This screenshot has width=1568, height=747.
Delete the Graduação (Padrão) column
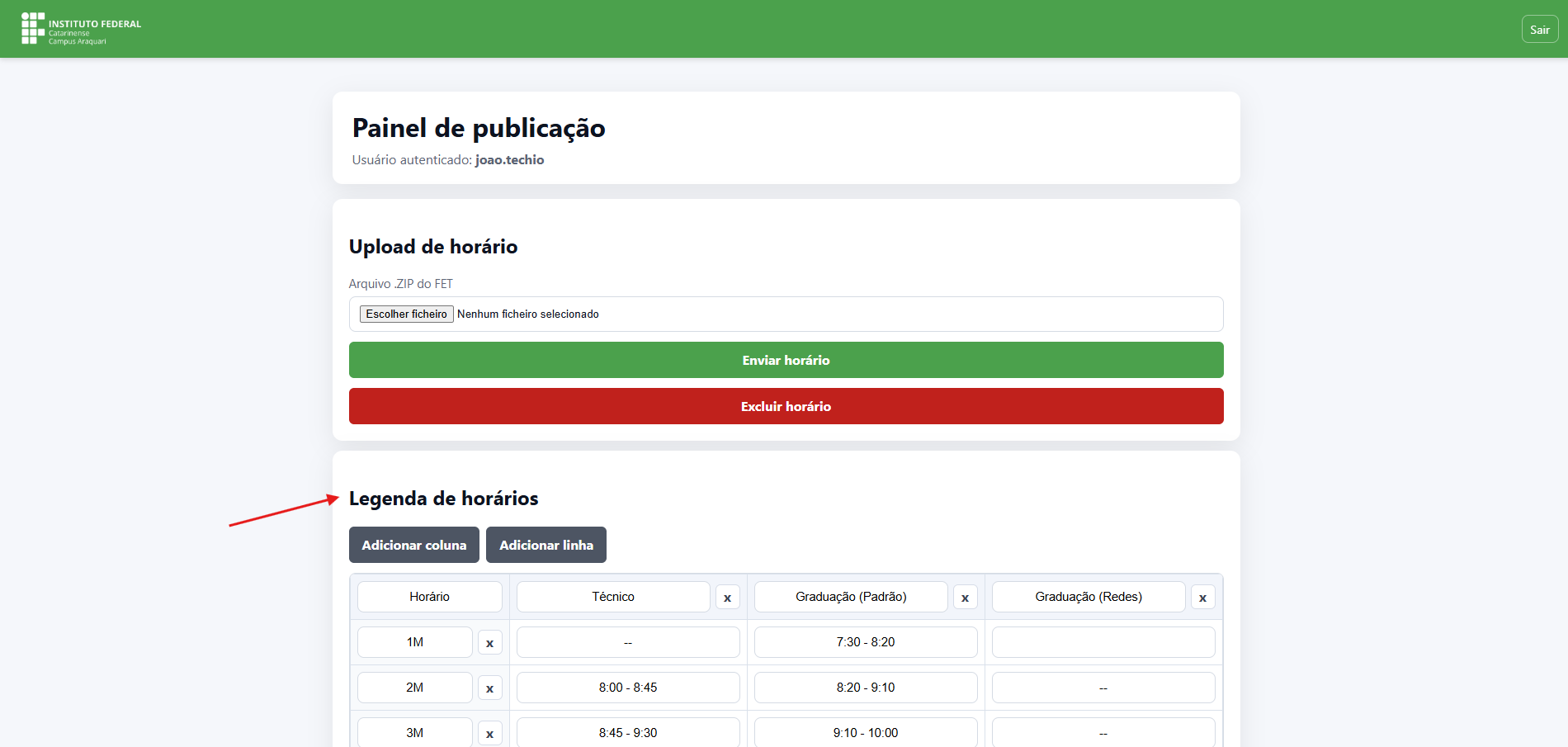click(965, 598)
